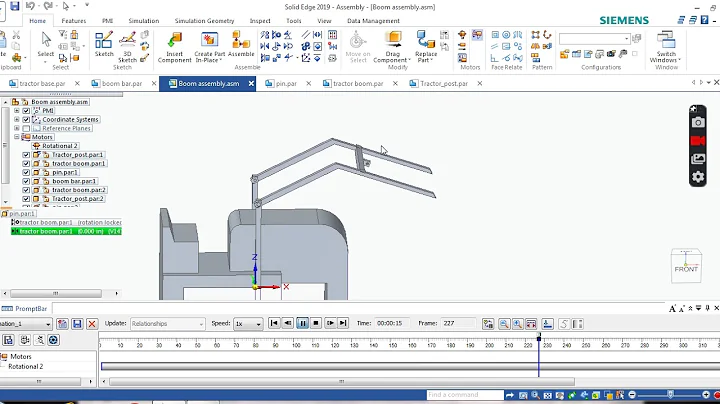
Task: Click the Drag Component tool
Action: (x=392, y=47)
